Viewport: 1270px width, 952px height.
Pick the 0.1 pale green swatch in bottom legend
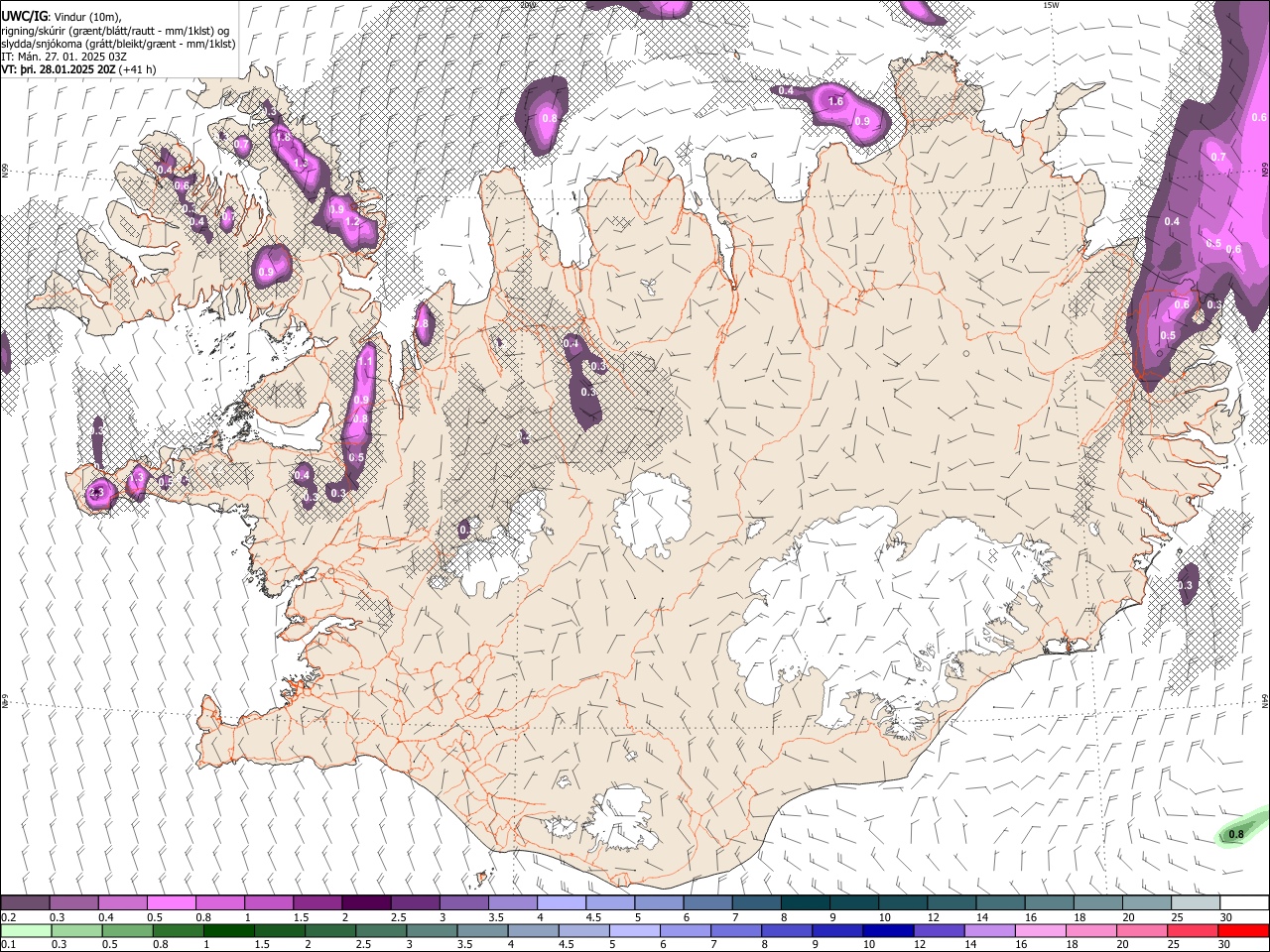(26, 930)
